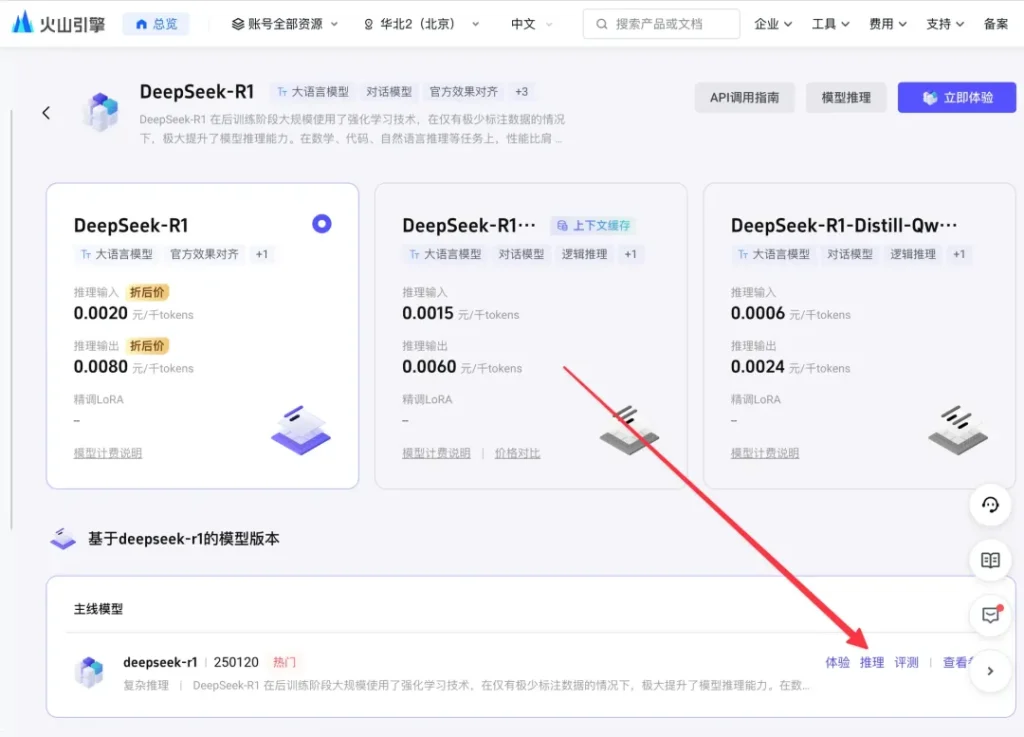The width and height of the screenshot is (1024, 737).
Task: Expand the account resources dropdown
Action: pos(285,24)
